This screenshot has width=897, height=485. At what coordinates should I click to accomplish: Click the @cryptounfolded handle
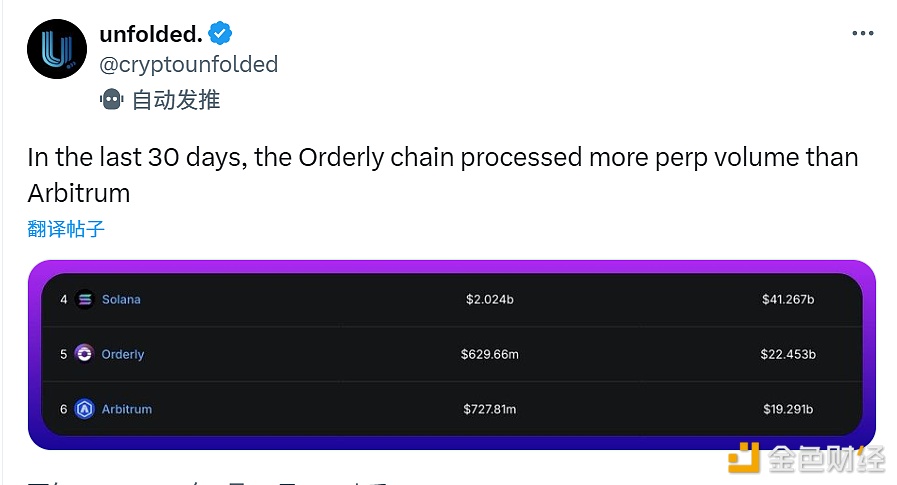coord(189,64)
